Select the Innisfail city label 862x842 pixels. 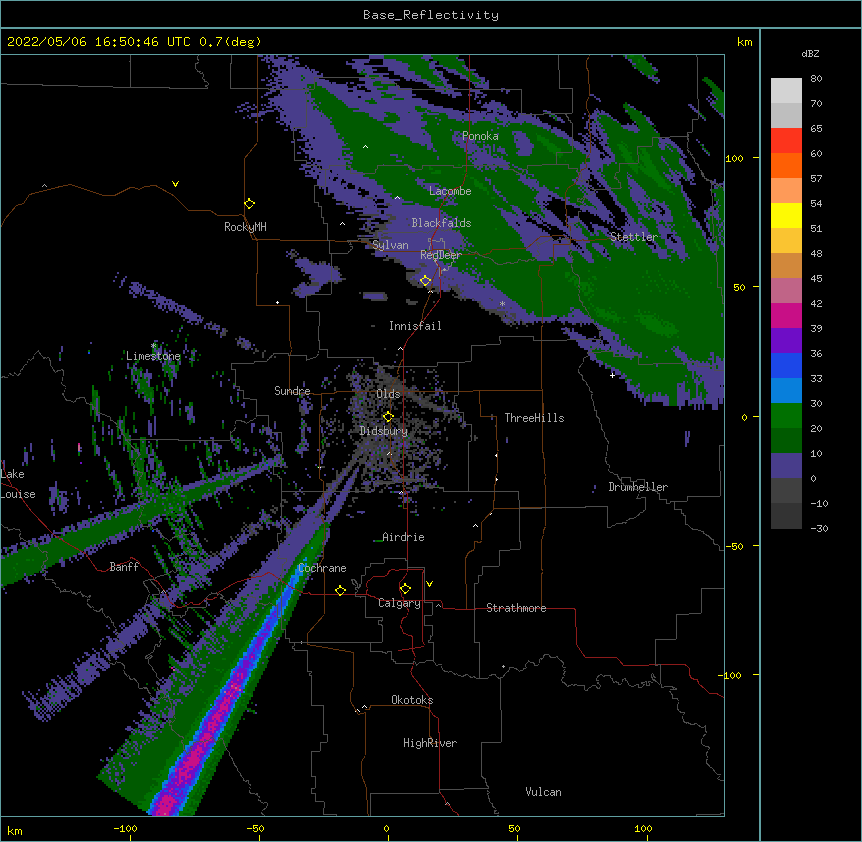pos(415,326)
